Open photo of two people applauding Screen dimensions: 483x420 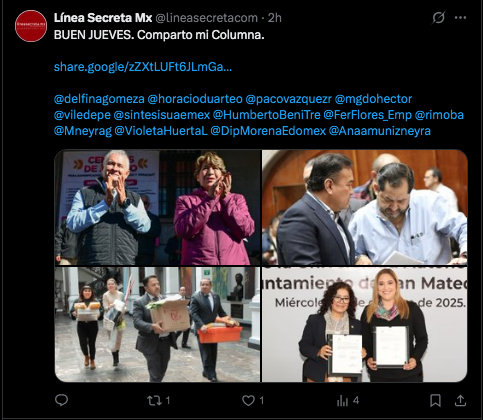coord(157,207)
